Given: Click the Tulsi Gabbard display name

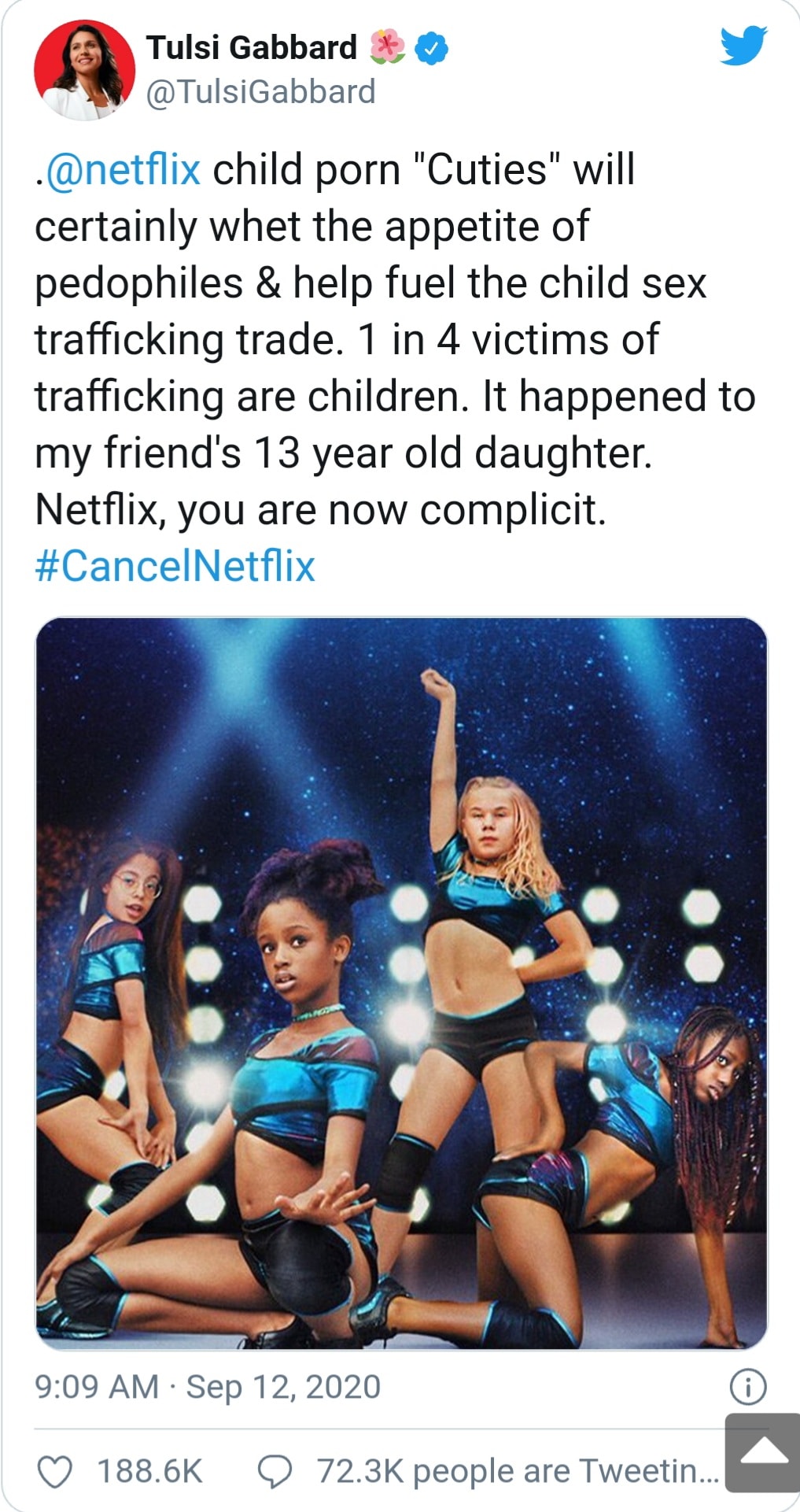Looking at the screenshot, I should (x=252, y=48).
